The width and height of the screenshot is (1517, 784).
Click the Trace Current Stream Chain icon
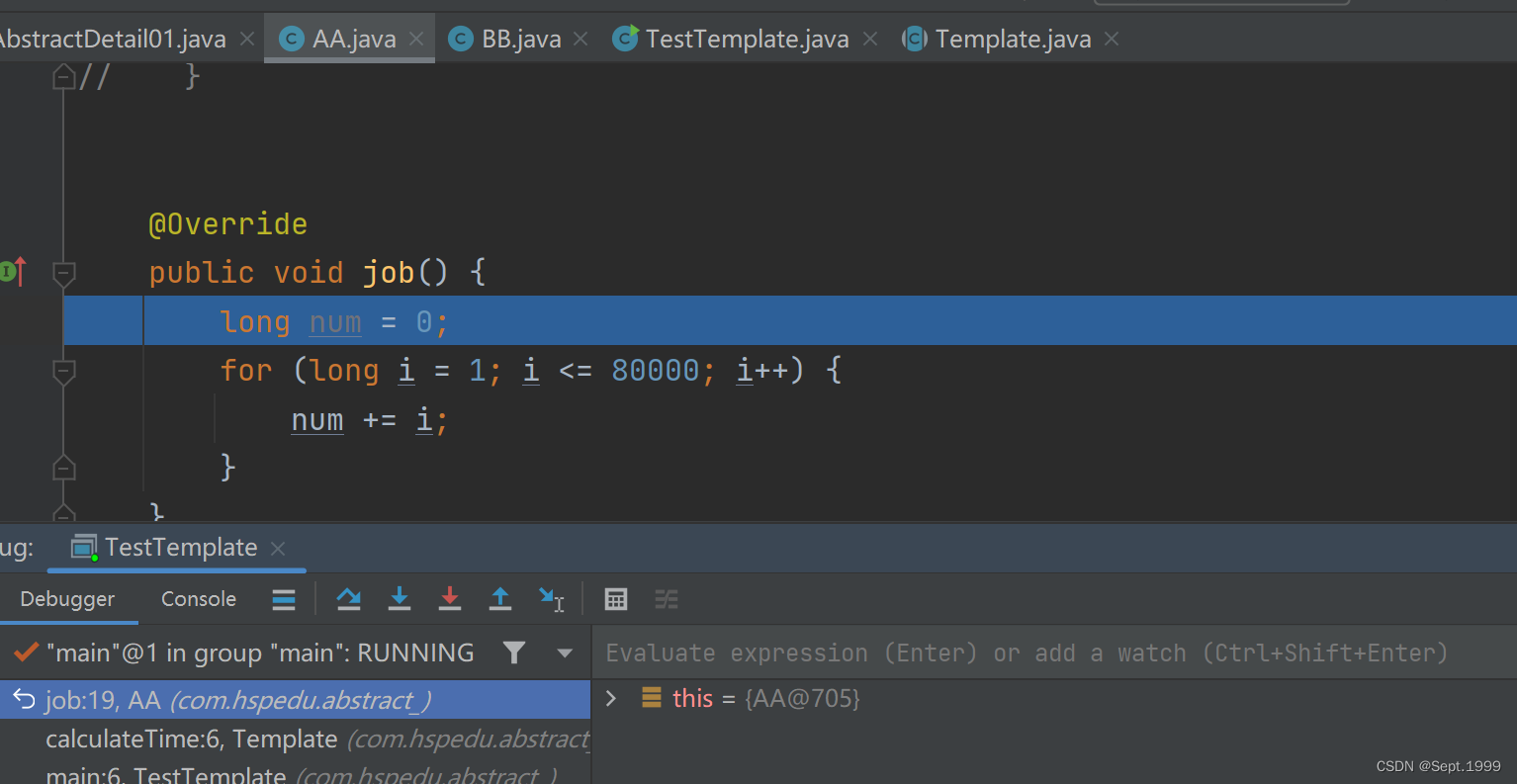pyautogui.click(x=667, y=599)
